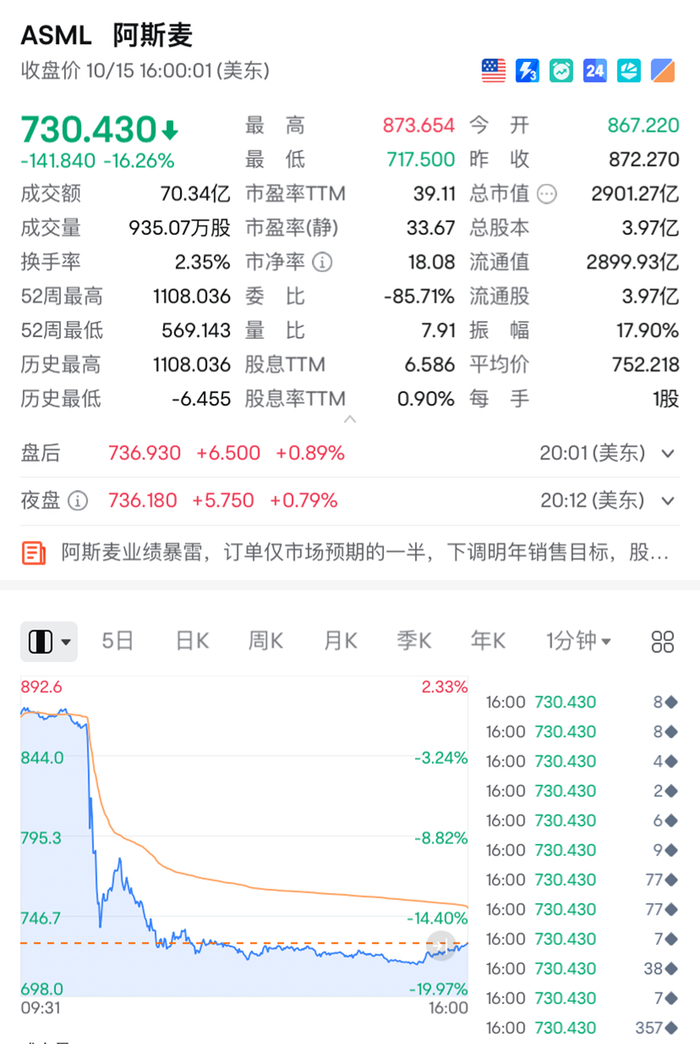Collapse the quote details panel arrow

click(x=350, y=419)
